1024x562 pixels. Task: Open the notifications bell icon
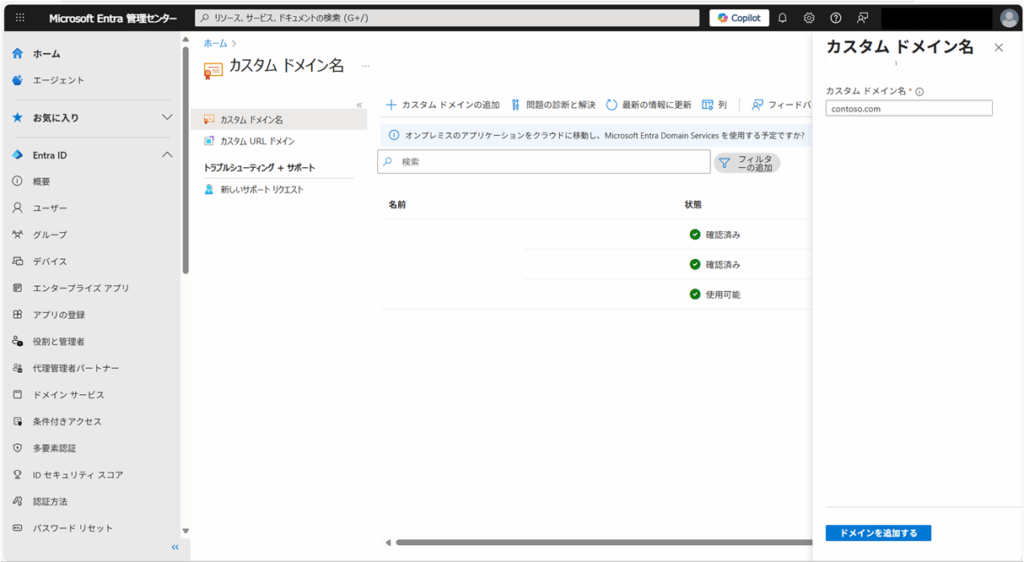(783, 18)
